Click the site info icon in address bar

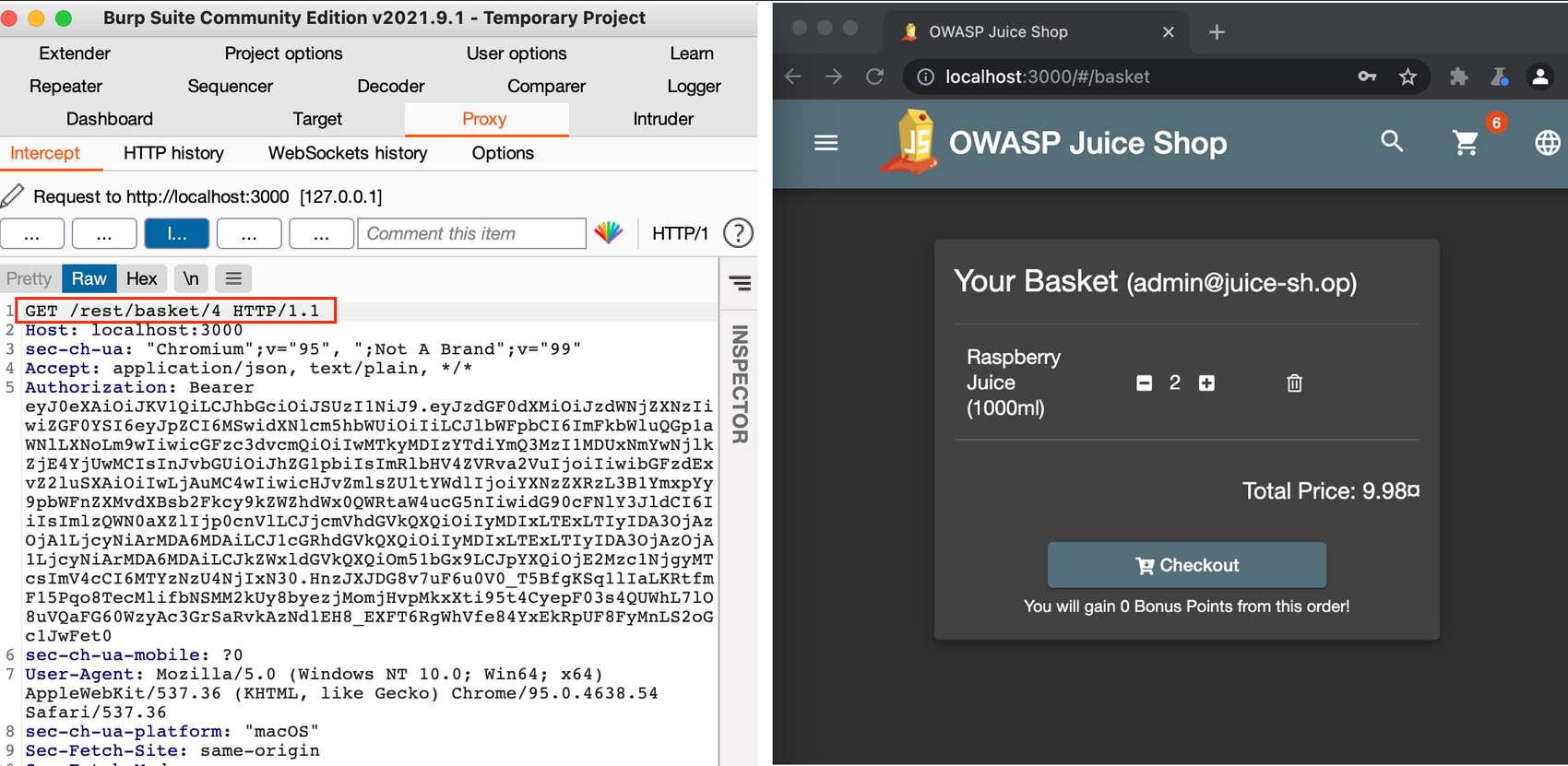925,77
